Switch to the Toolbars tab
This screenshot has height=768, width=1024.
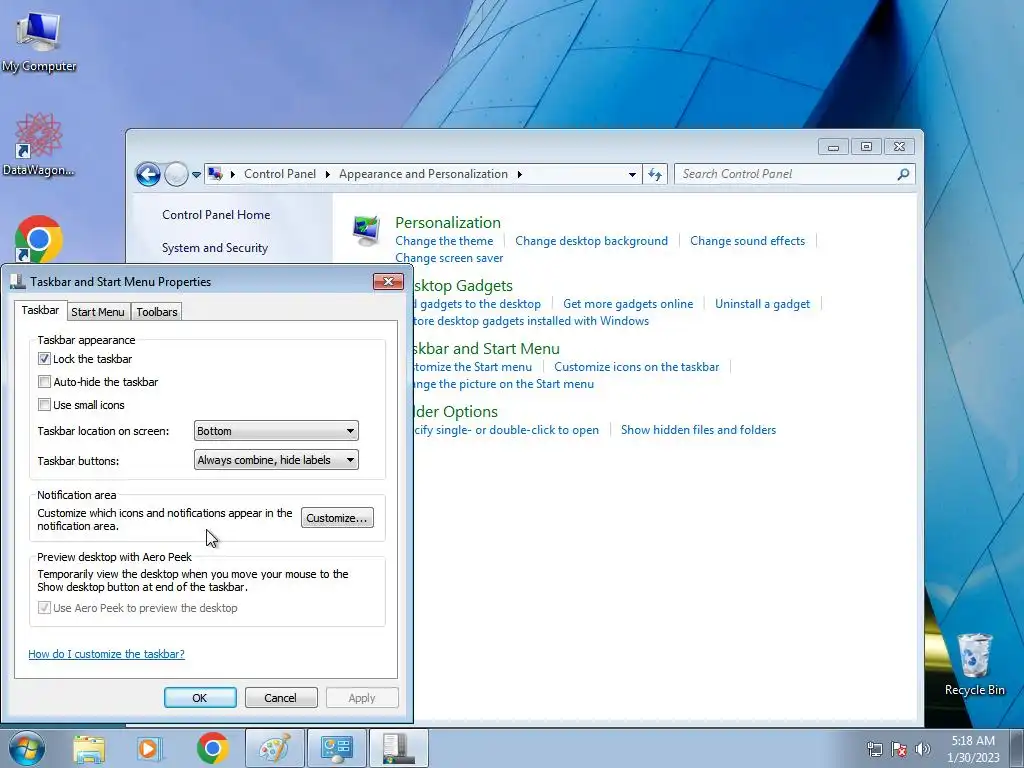[x=157, y=312]
